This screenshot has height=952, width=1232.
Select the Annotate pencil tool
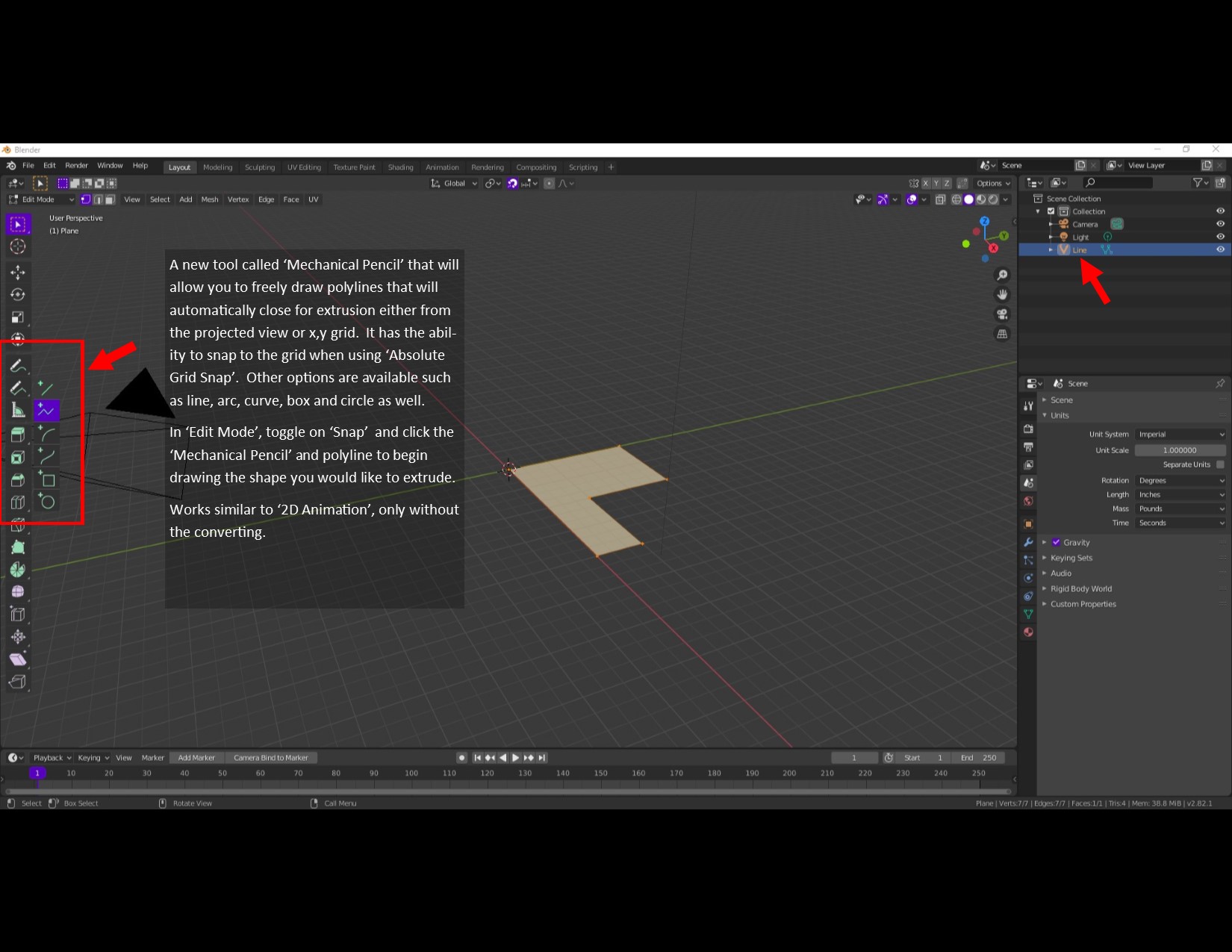[x=18, y=366]
